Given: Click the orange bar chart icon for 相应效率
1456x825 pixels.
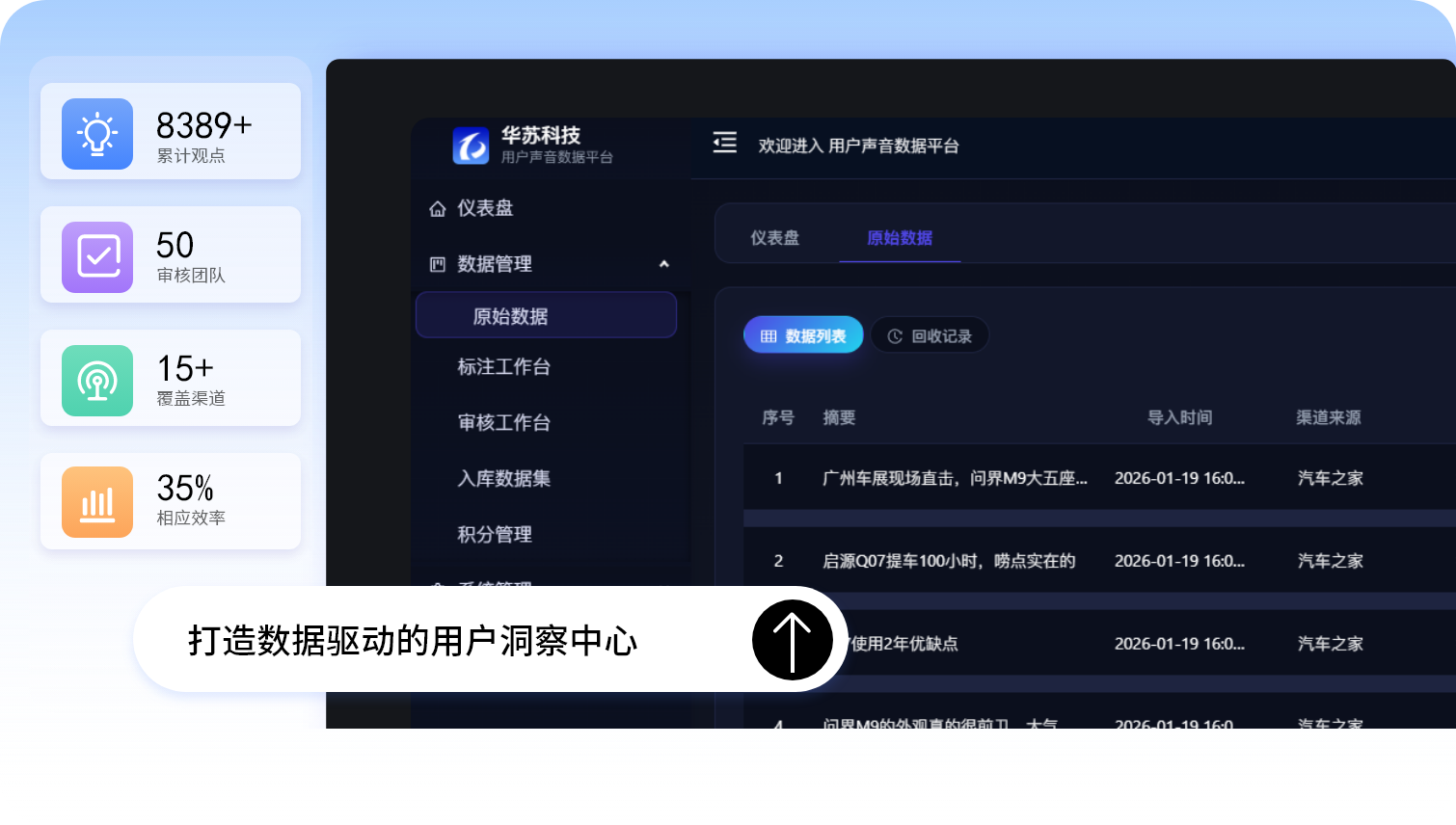Looking at the screenshot, I should tap(97, 502).
